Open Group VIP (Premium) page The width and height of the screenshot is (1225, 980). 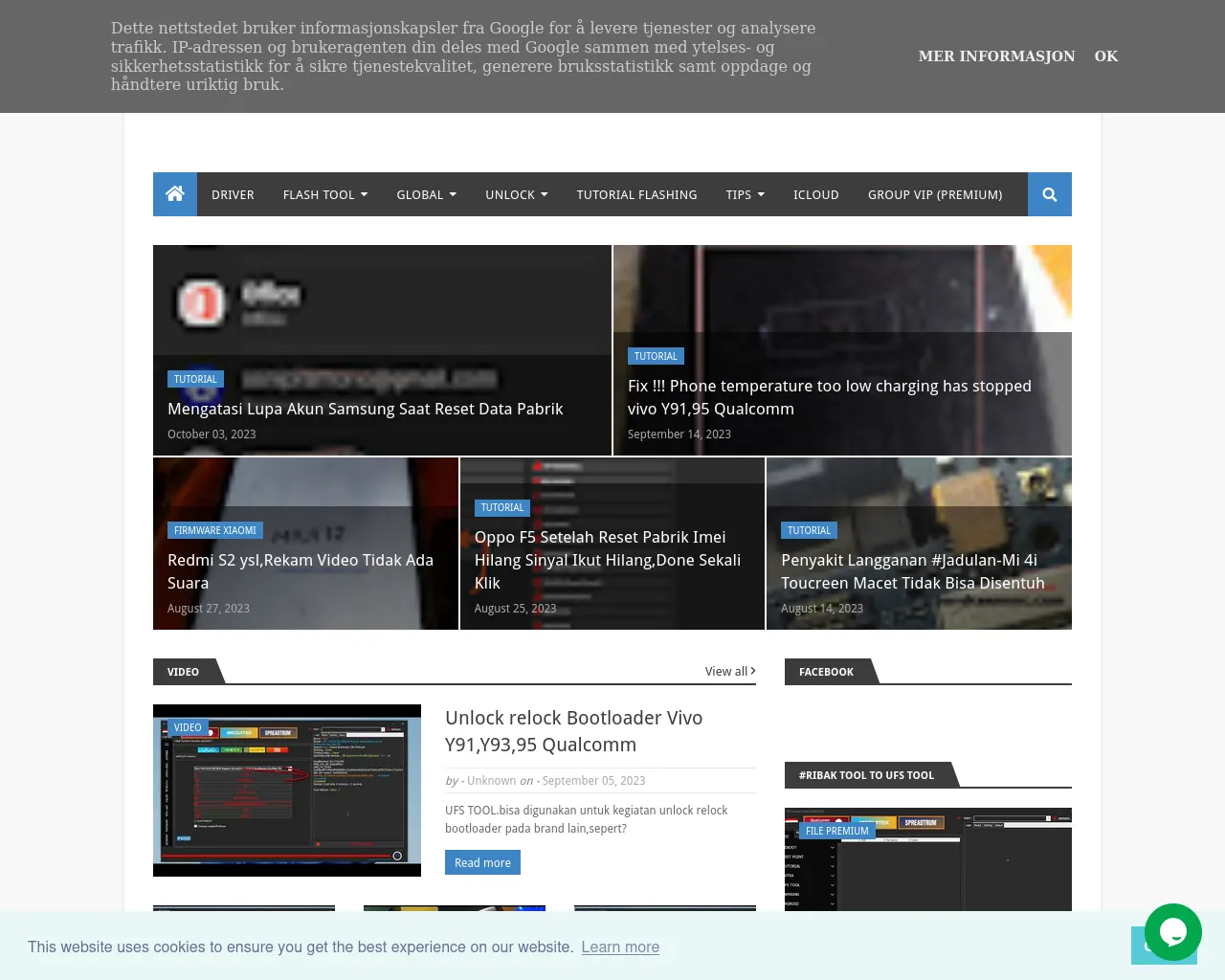pyautogui.click(x=935, y=194)
